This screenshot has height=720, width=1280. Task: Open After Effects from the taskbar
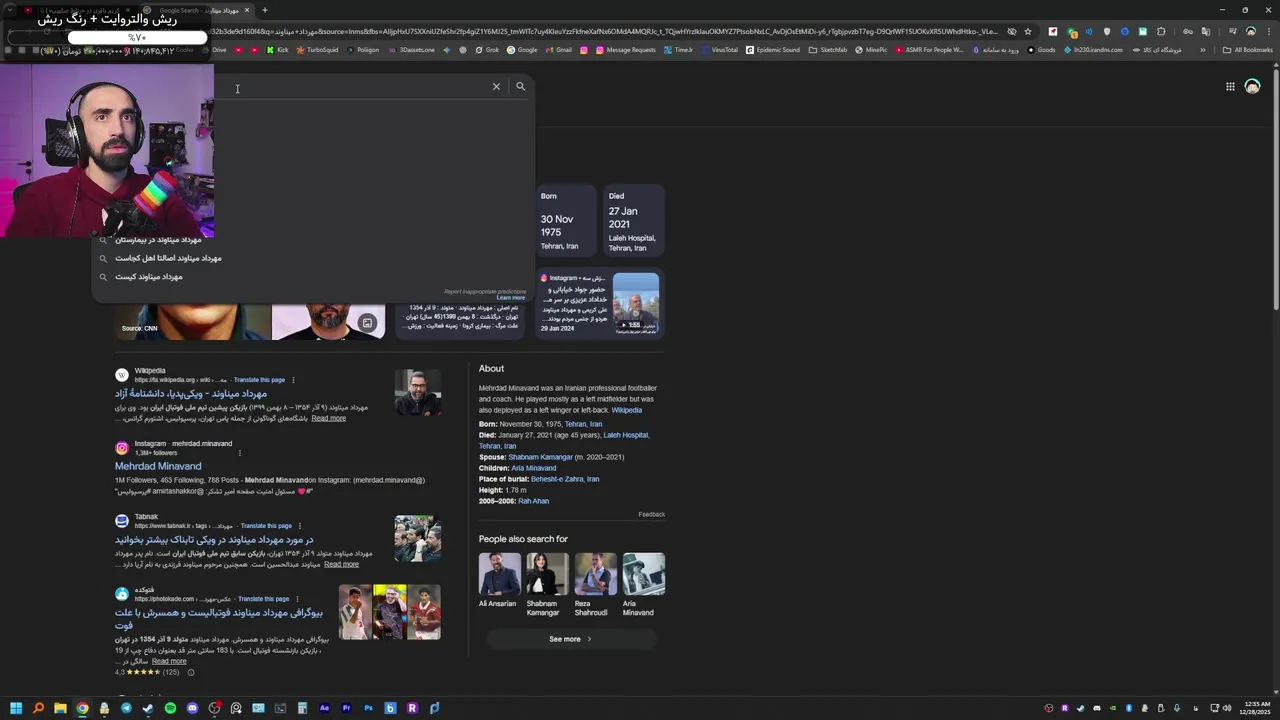(324, 708)
